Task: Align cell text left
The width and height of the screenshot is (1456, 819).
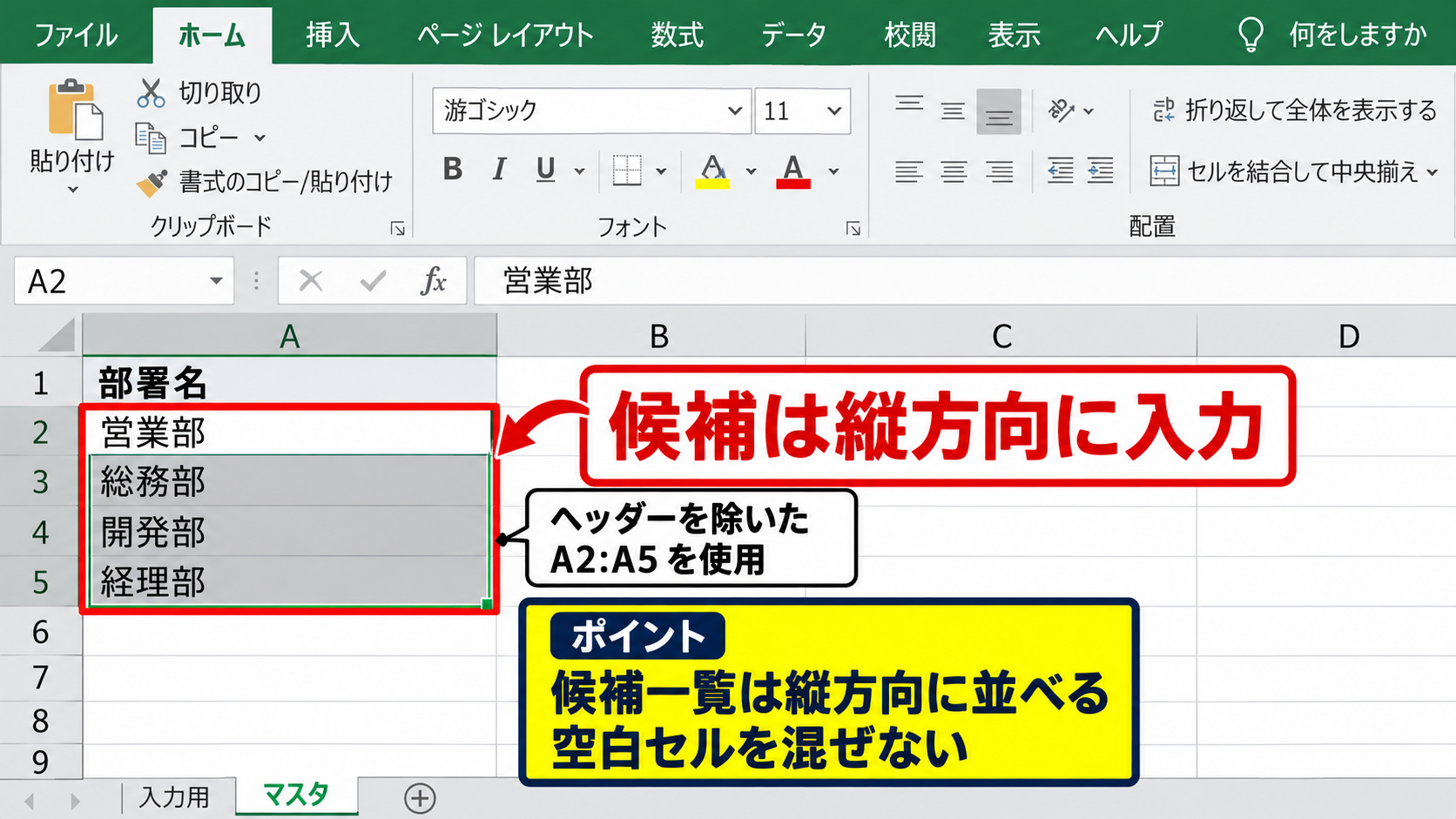Action: (908, 171)
